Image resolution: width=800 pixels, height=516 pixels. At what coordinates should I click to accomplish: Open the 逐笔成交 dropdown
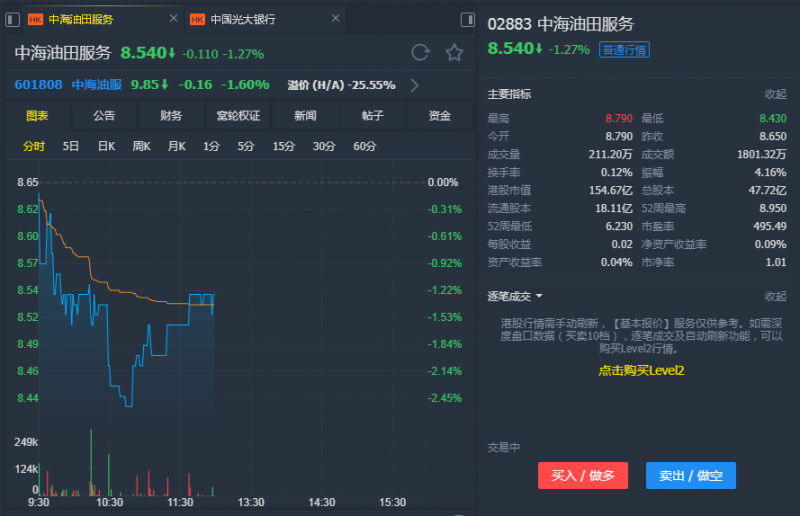click(x=515, y=296)
